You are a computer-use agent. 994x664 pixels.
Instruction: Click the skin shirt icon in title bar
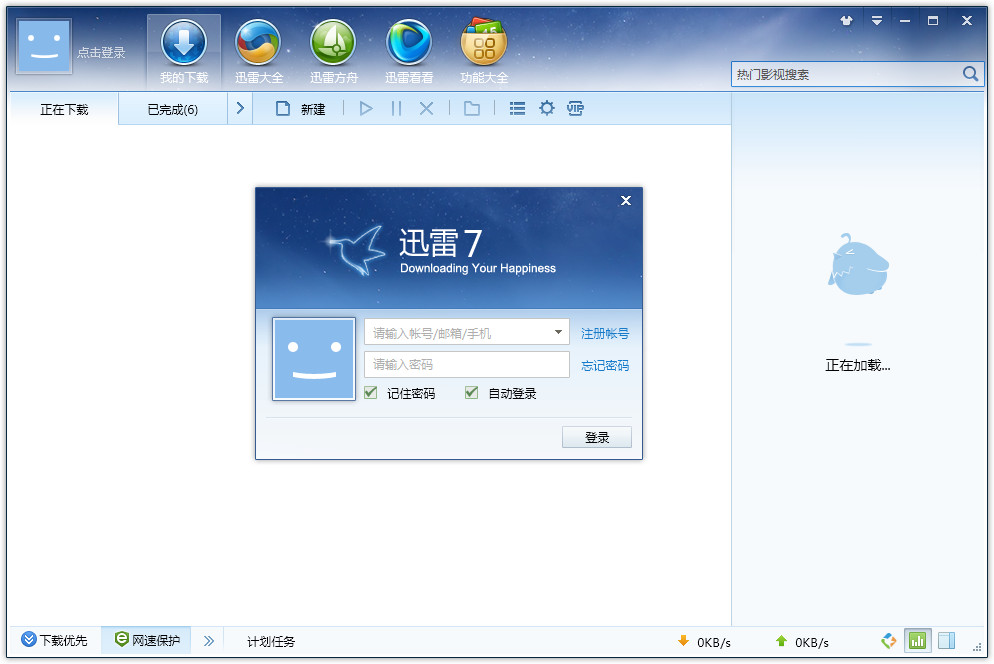[846, 20]
